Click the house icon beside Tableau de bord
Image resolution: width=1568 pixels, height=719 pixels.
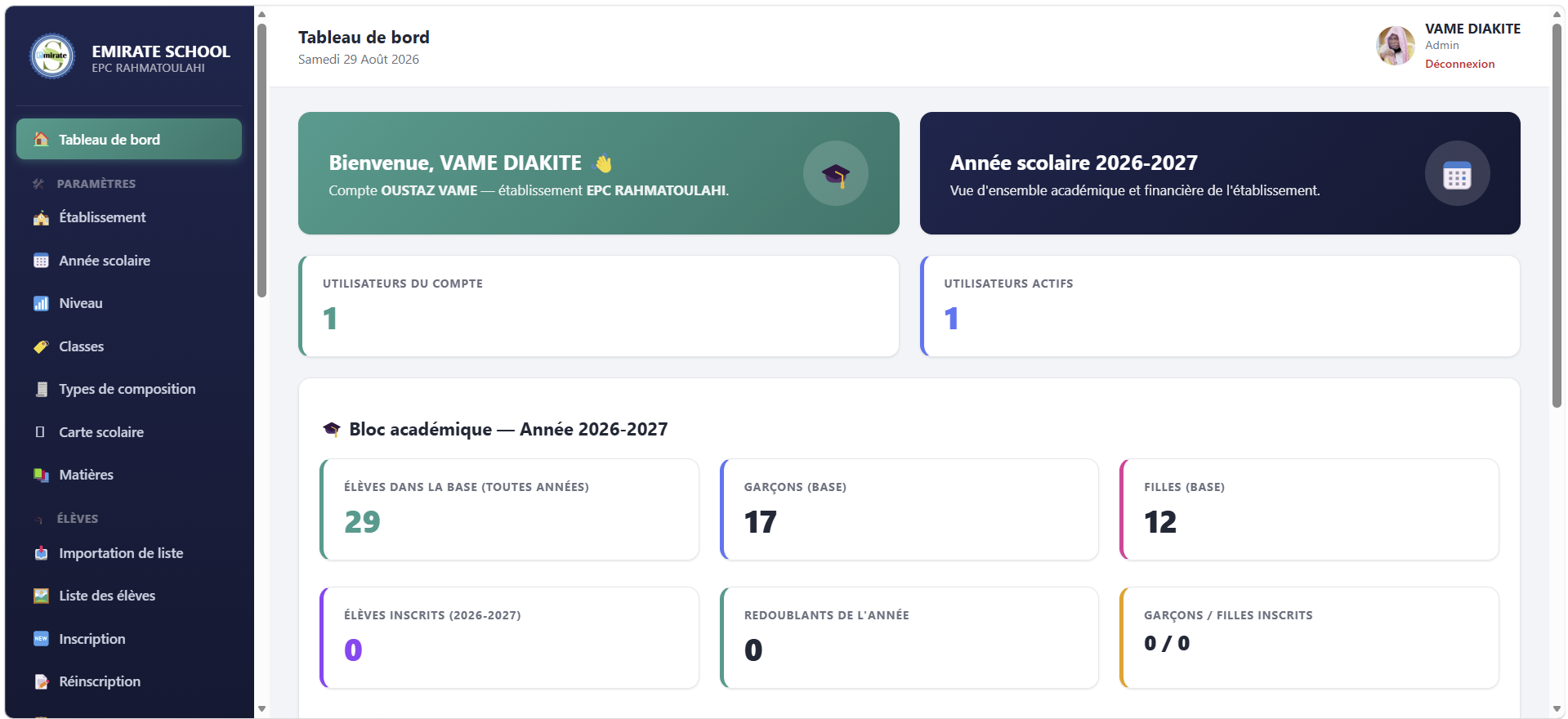coord(41,140)
